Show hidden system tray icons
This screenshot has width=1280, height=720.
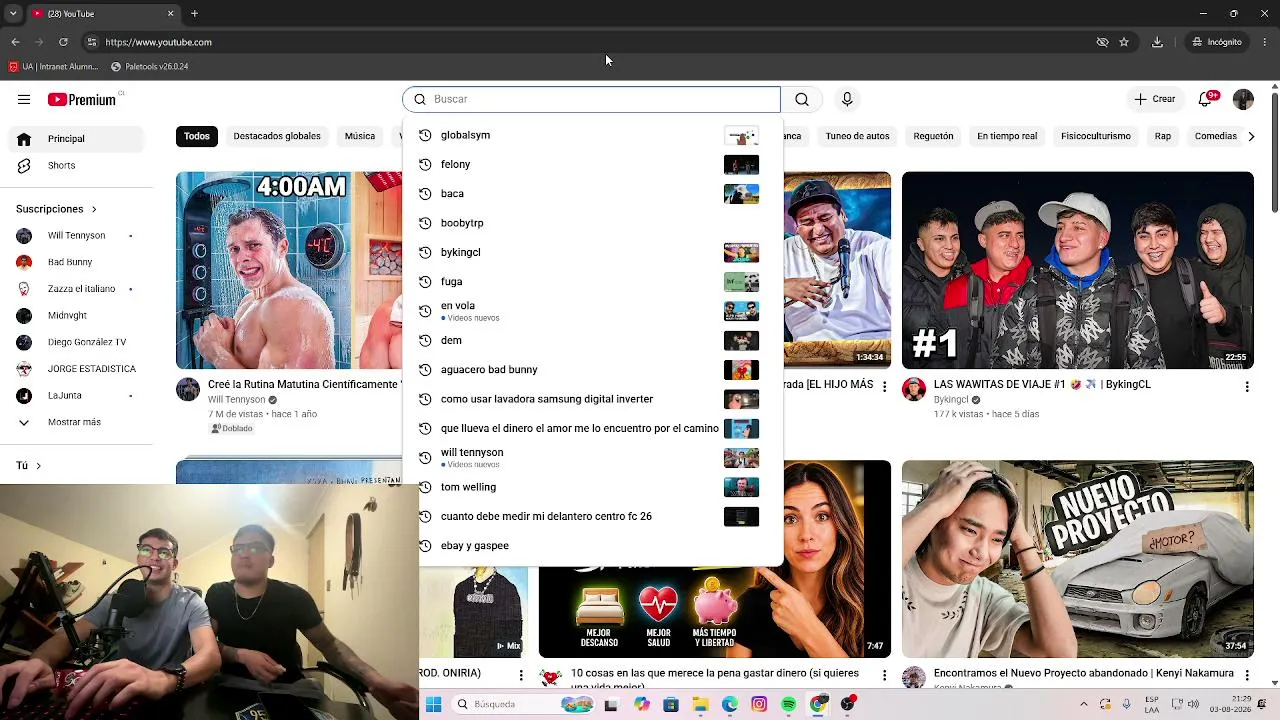tap(1084, 705)
